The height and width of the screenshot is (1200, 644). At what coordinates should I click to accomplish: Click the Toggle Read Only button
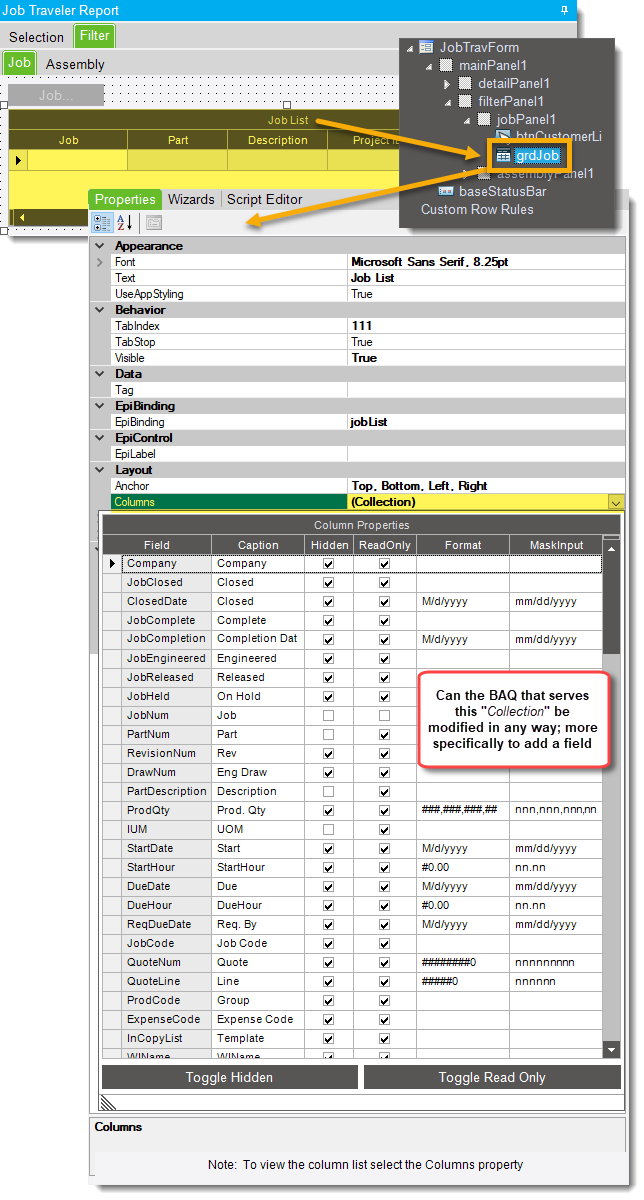coord(492,1077)
